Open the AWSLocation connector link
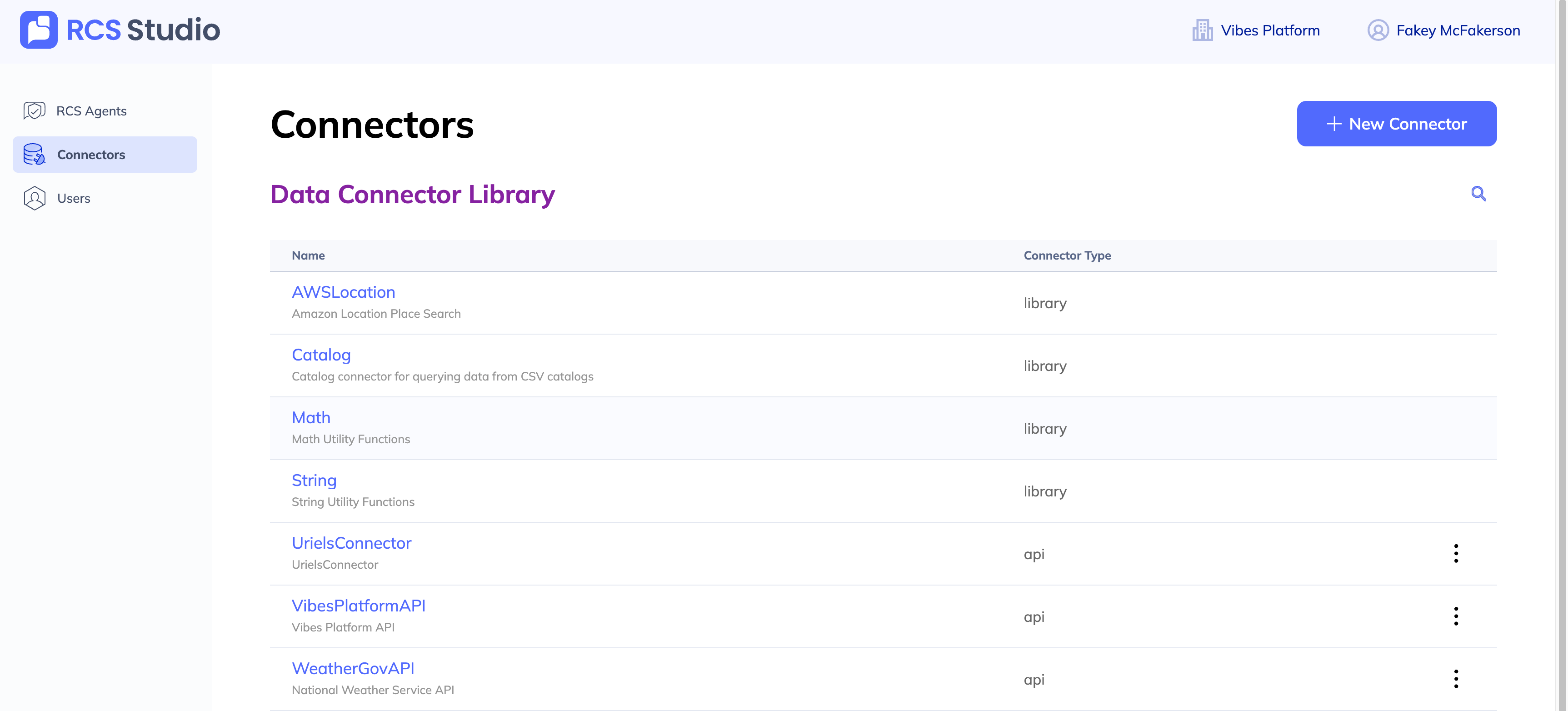The width and height of the screenshot is (1568, 711). 343,292
